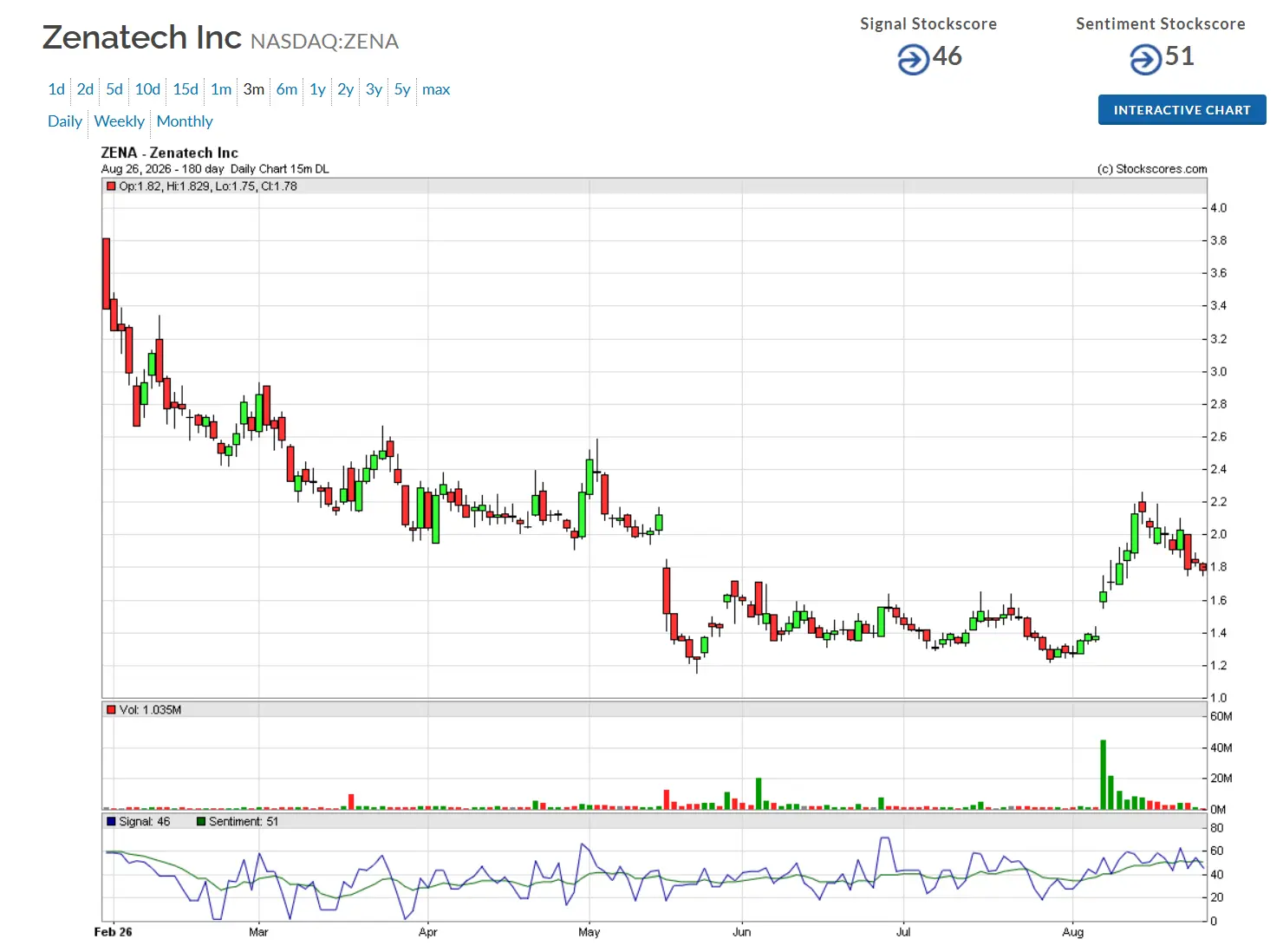Click the blue Signal legend square
The height and width of the screenshot is (952, 1283).
[x=110, y=821]
